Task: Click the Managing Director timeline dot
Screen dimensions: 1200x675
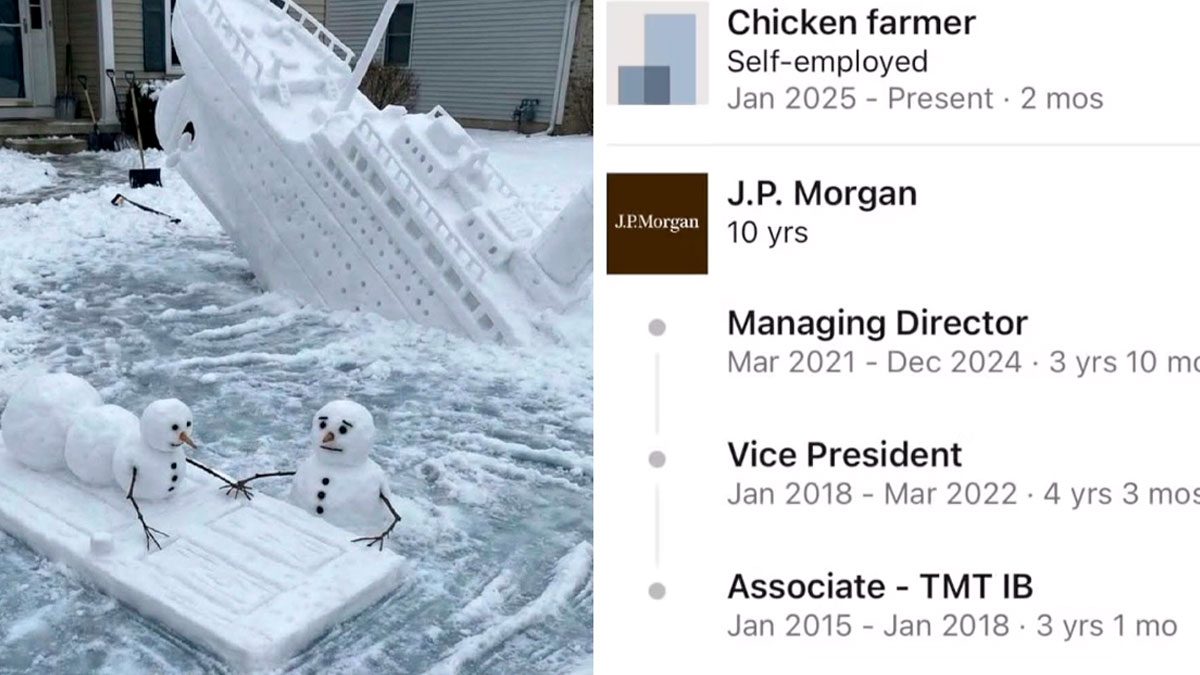Action: (x=657, y=328)
